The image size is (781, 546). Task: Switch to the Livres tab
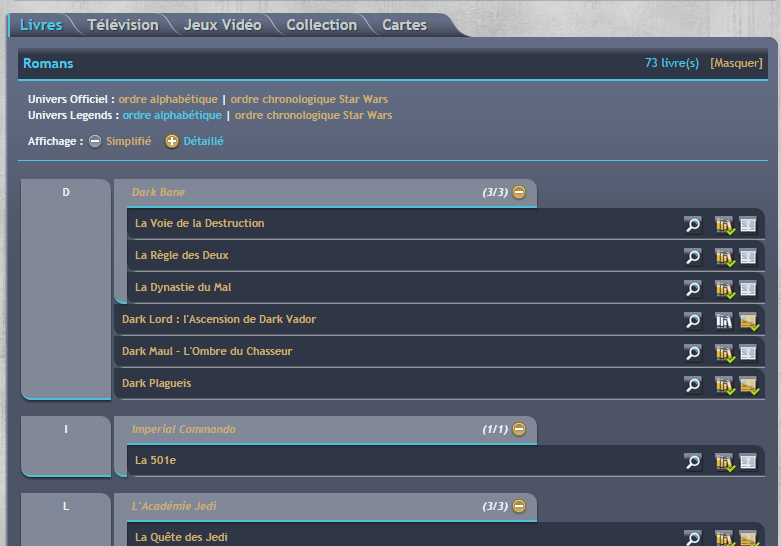[41, 25]
